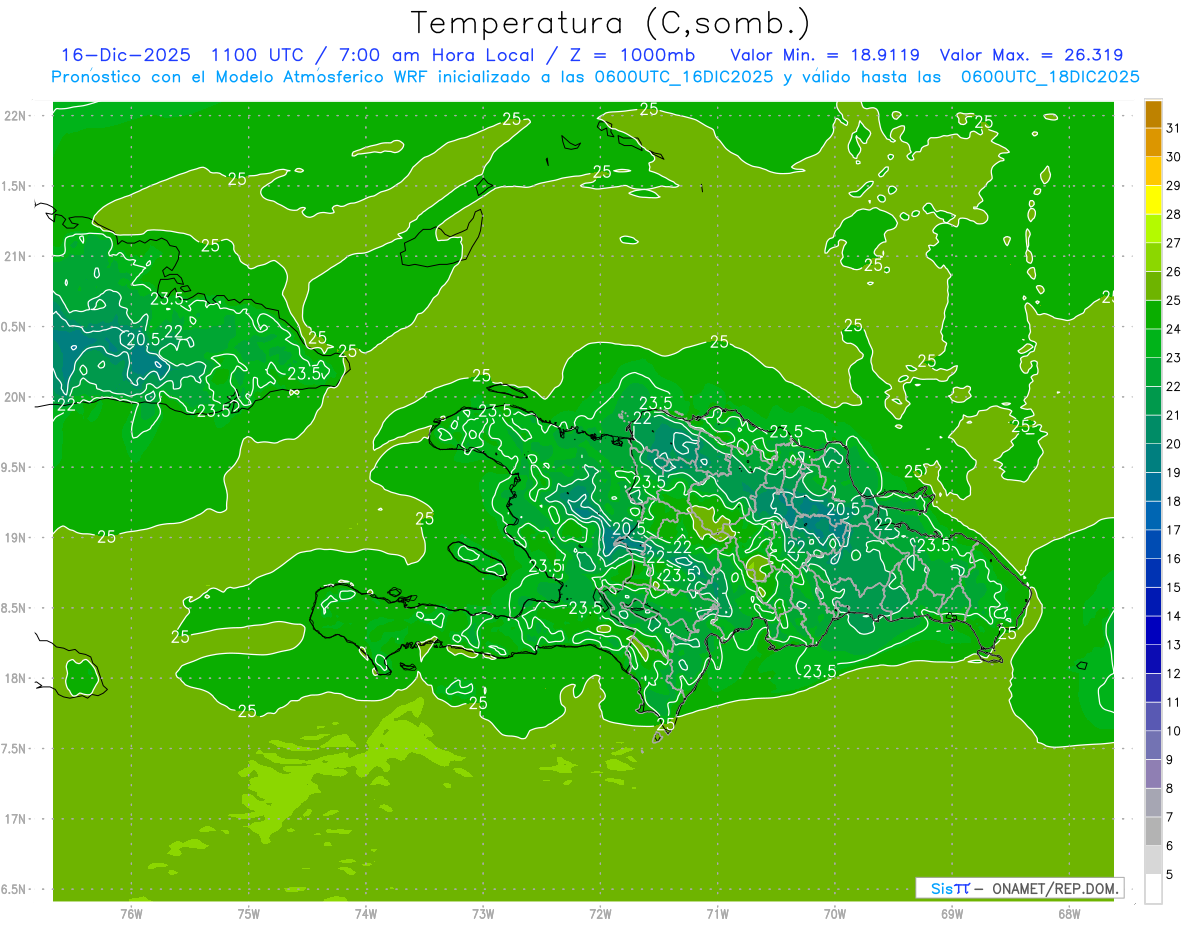Click the 'ONAMET/REP.DOM.' credit label

1054,888
